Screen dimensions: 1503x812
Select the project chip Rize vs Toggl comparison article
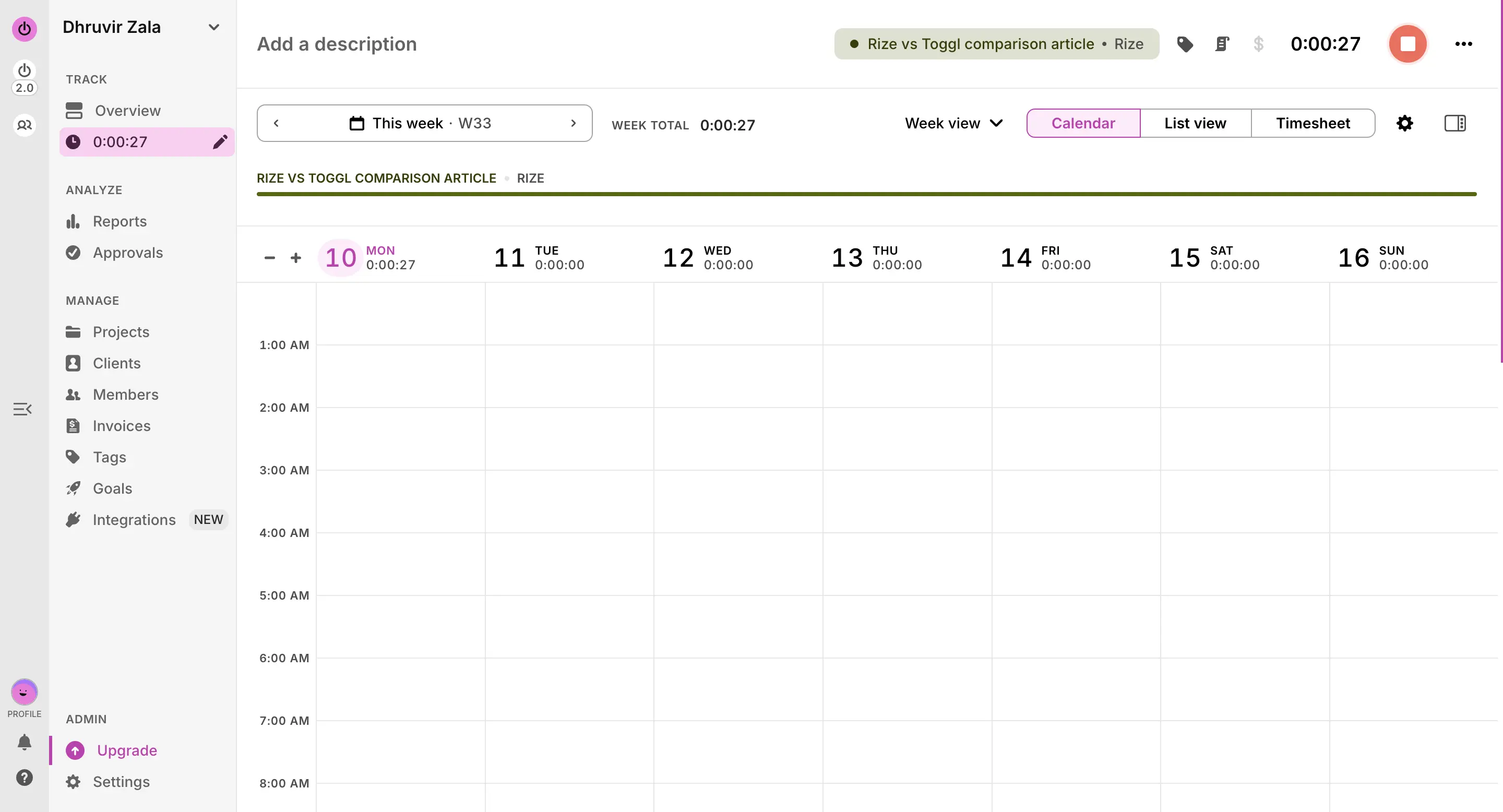tap(997, 44)
